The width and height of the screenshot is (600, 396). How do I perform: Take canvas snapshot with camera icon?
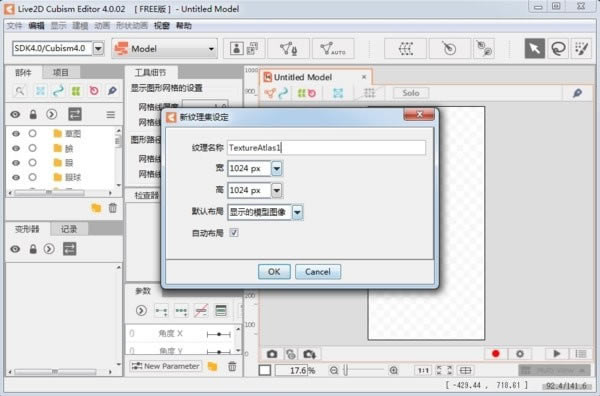272,354
